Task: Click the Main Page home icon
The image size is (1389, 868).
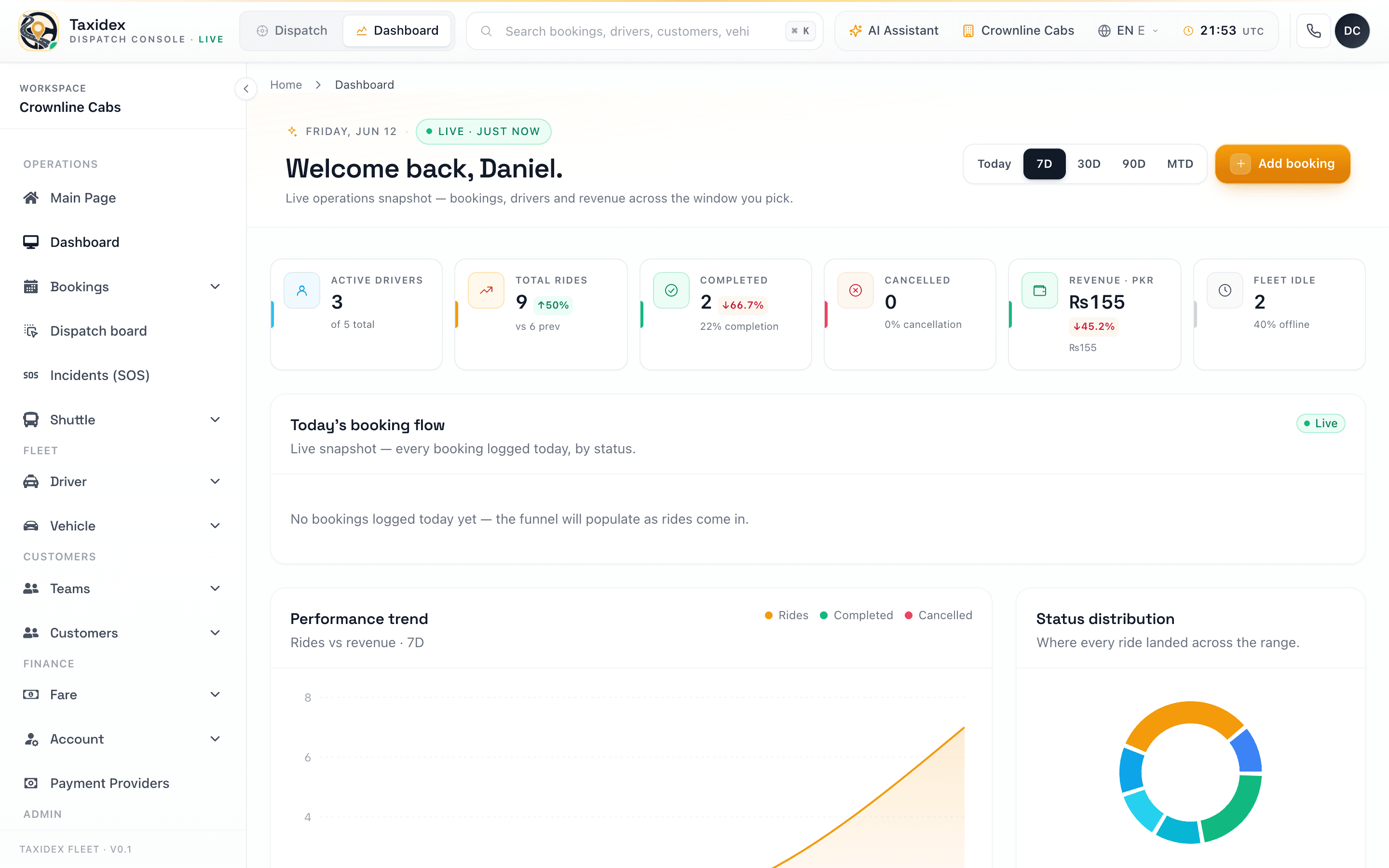Action: pos(31,198)
